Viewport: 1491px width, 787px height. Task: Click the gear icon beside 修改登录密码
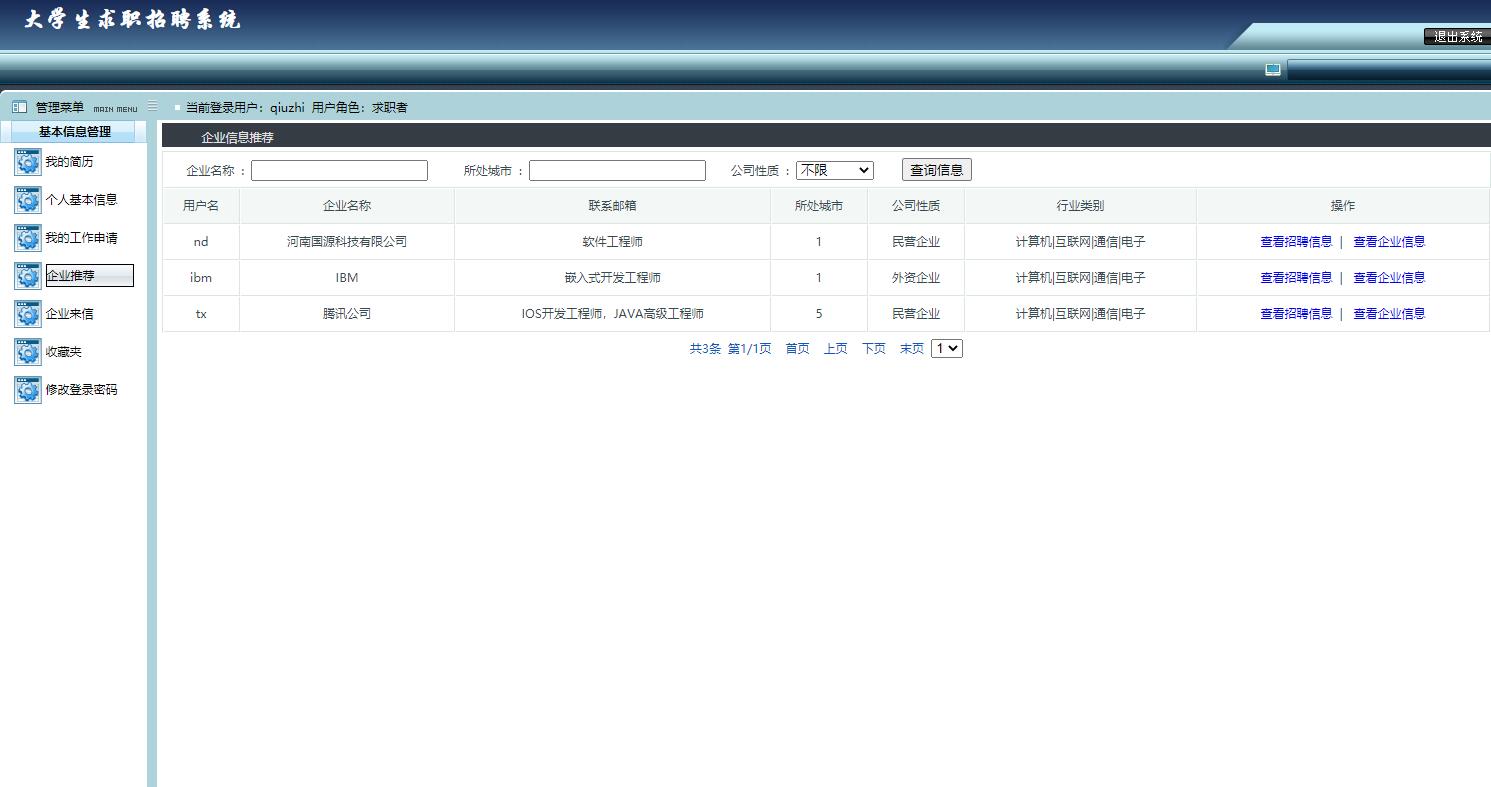(27, 389)
